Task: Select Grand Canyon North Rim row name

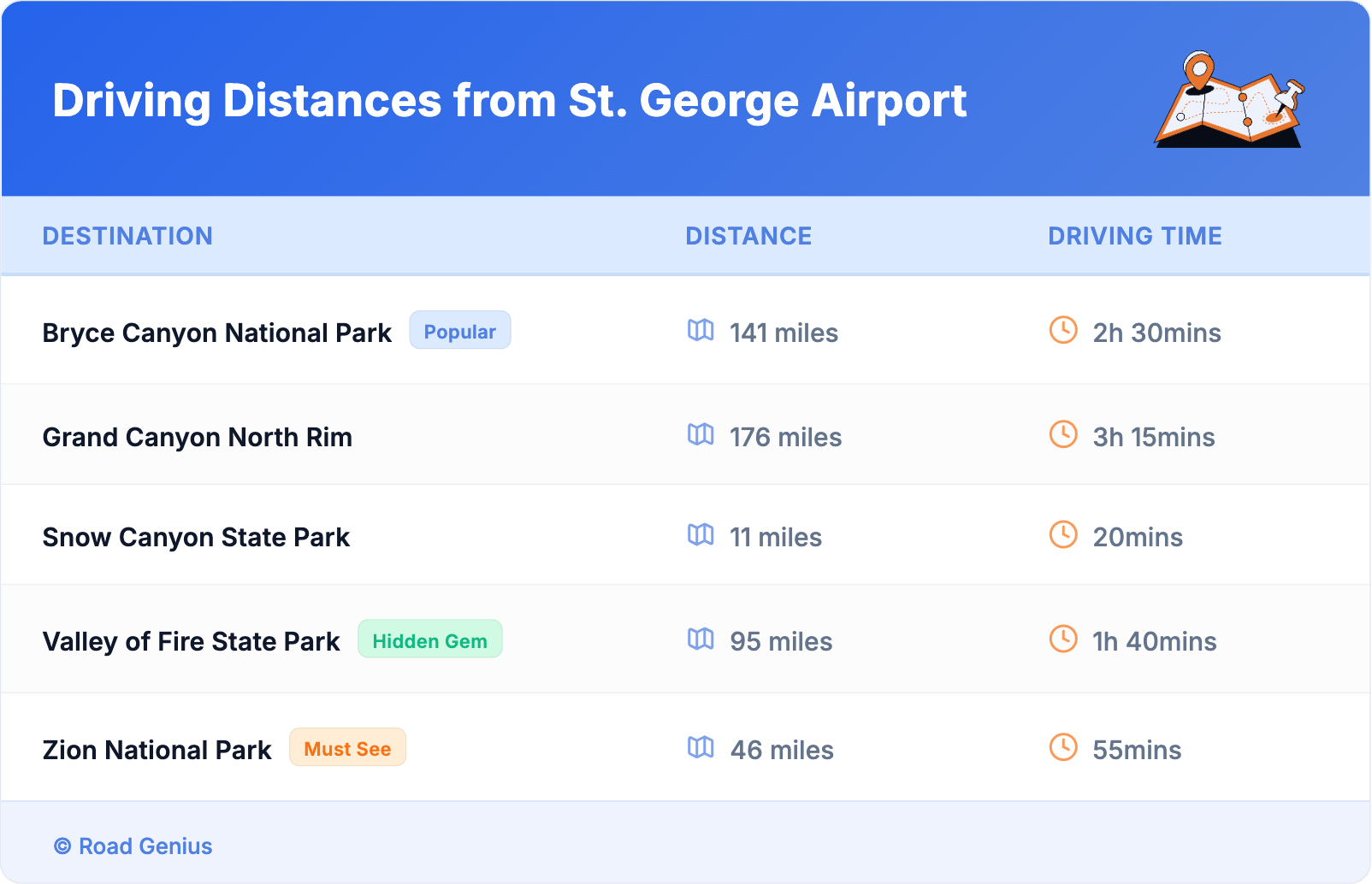Action: [197, 437]
